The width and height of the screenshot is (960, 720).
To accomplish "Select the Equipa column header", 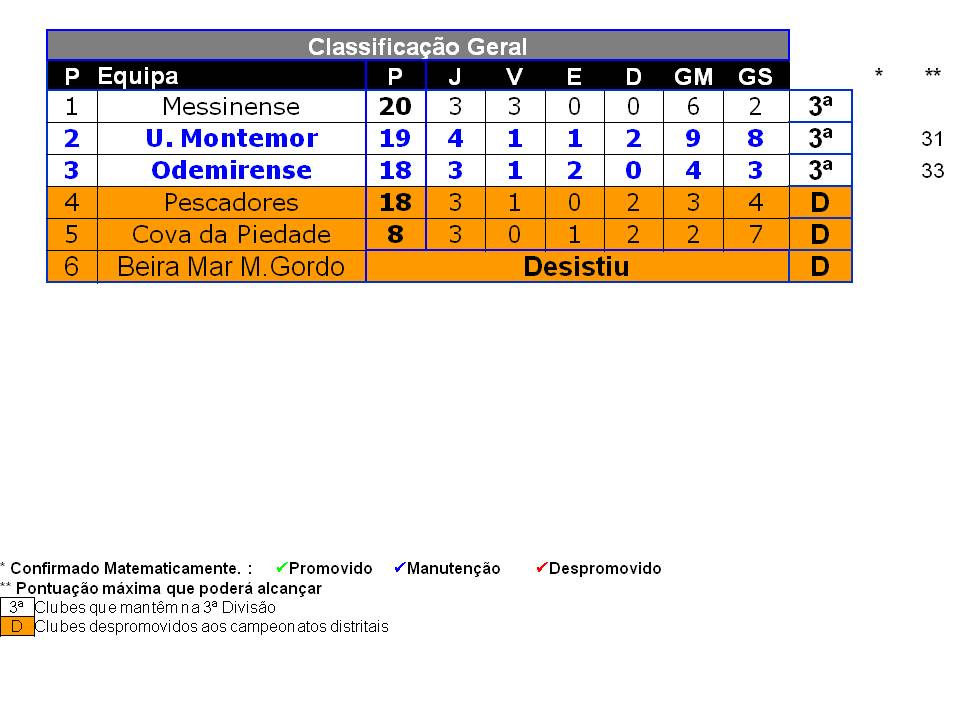I will (138, 76).
